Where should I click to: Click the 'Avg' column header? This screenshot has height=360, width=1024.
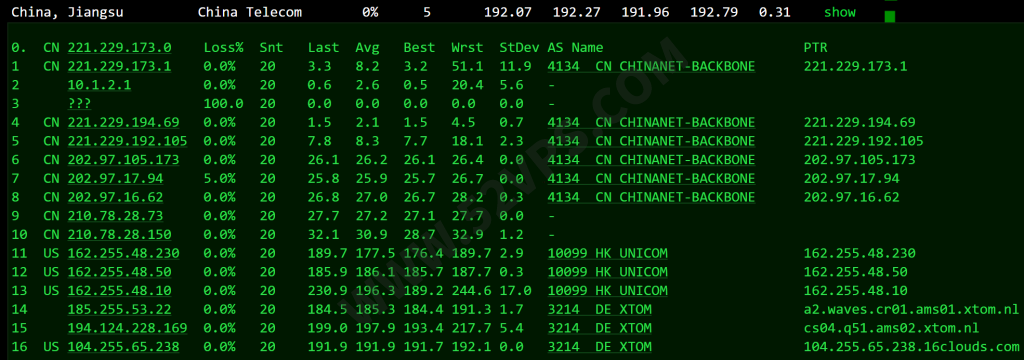click(x=367, y=48)
